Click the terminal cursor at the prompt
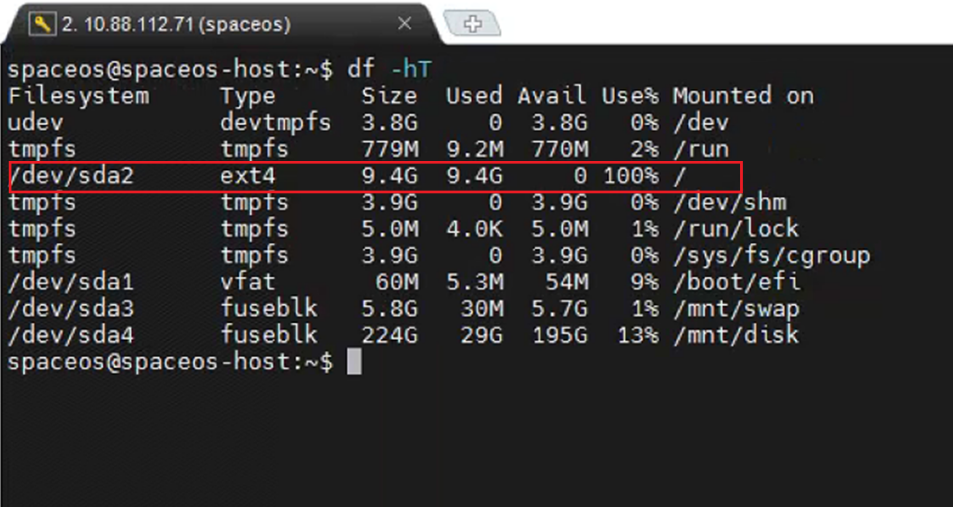This screenshot has width=953, height=507. click(x=353, y=361)
